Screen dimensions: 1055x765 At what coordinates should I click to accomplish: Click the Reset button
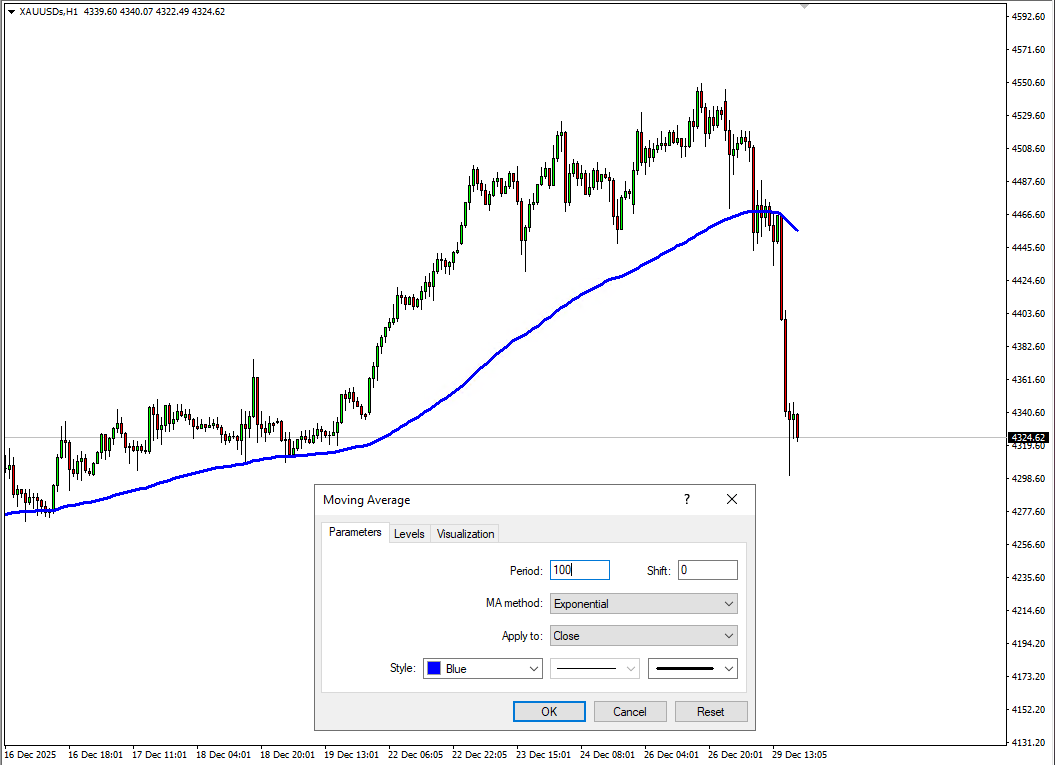[x=710, y=712]
